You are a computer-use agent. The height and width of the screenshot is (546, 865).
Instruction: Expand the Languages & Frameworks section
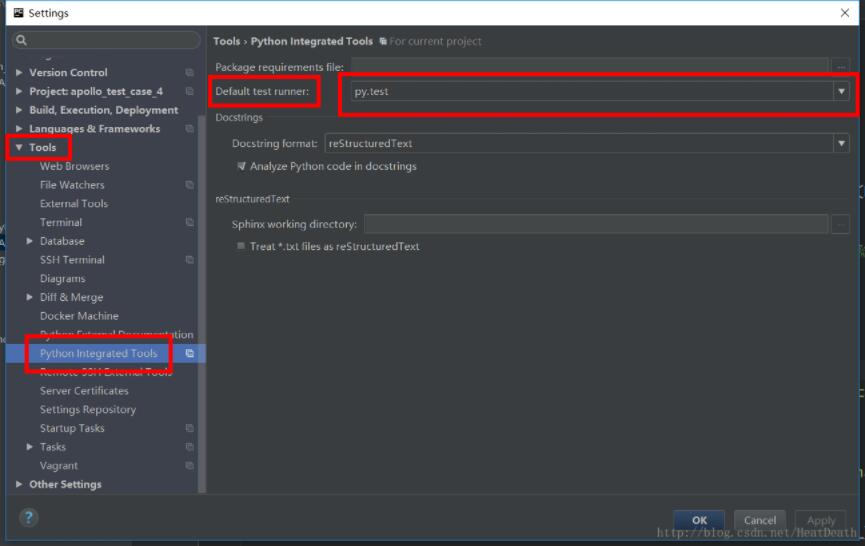pos(19,129)
